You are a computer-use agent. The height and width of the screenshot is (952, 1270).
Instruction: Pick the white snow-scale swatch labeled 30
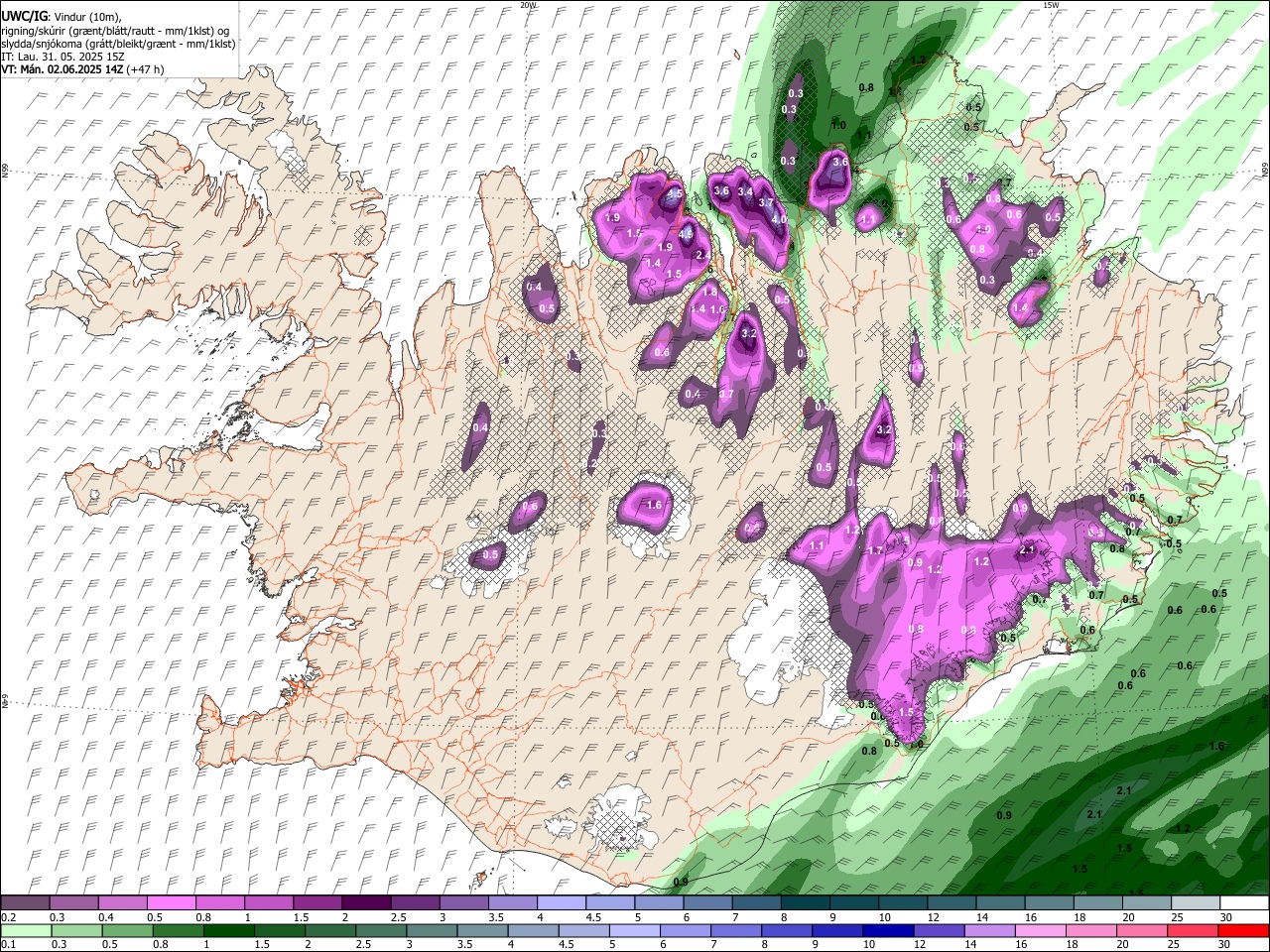(x=1244, y=903)
